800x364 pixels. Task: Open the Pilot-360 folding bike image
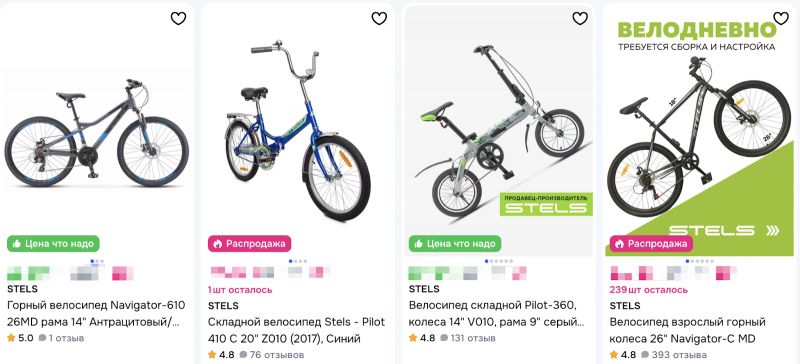pos(499,130)
